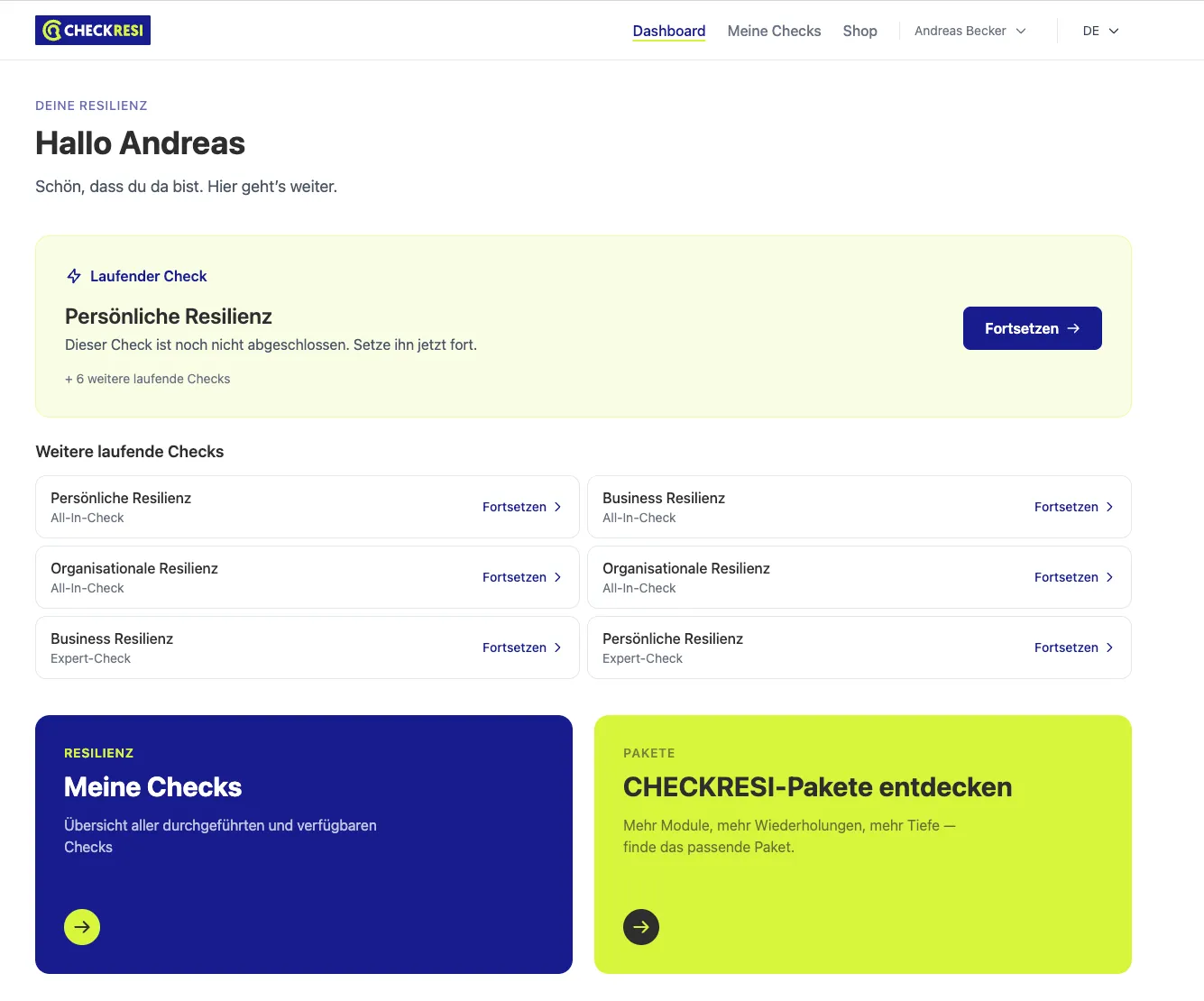Image resolution: width=1204 pixels, height=1001 pixels.
Task: Click the yellow arrow circle in Meine Checks card
Action: [82, 927]
